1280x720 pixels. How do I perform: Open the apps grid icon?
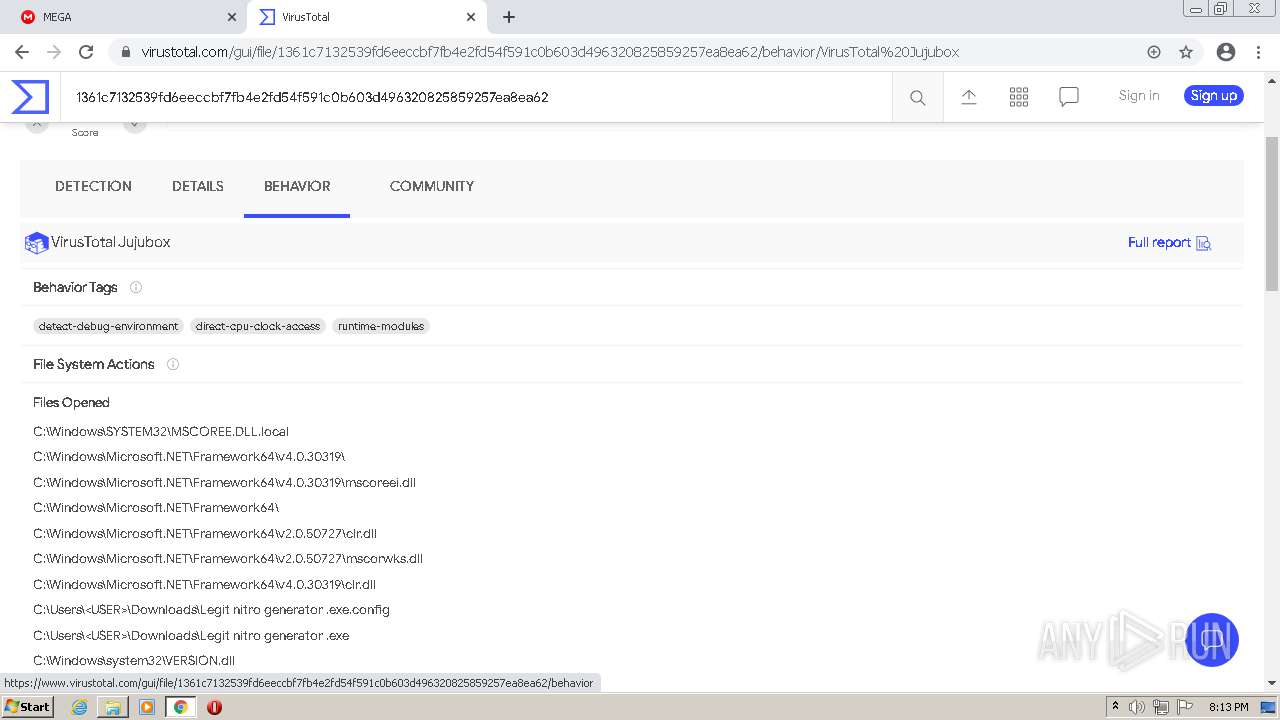[x=1019, y=97]
